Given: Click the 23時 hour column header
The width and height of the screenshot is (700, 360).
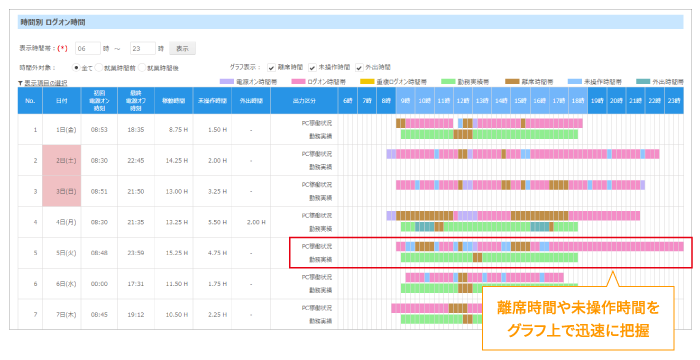Looking at the screenshot, I should (674, 101).
